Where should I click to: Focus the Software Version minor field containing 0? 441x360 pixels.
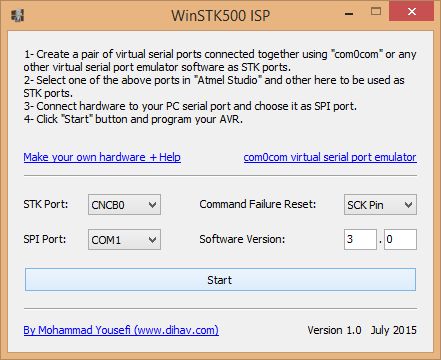coord(400,239)
